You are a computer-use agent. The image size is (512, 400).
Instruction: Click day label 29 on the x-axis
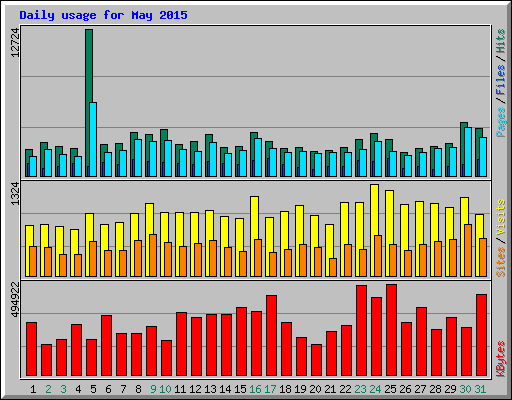tap(450, 389)
